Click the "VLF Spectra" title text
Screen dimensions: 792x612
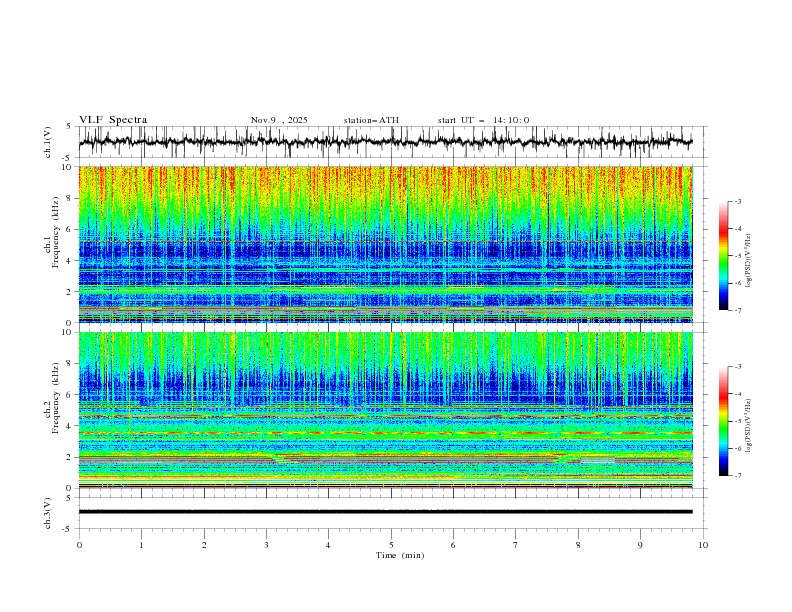(113, 120)
